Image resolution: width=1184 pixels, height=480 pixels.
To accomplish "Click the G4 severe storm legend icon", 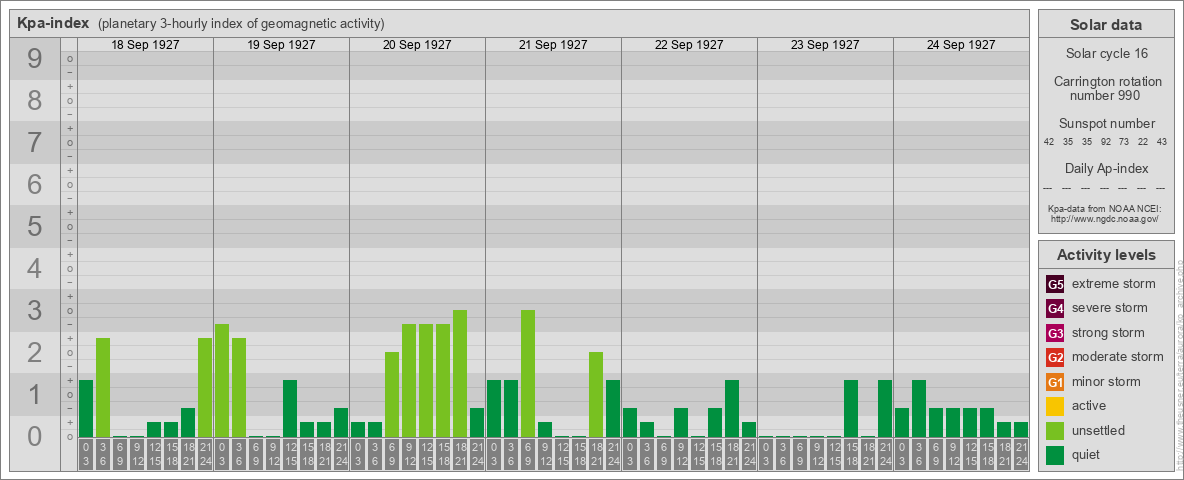I will 1055,308.
